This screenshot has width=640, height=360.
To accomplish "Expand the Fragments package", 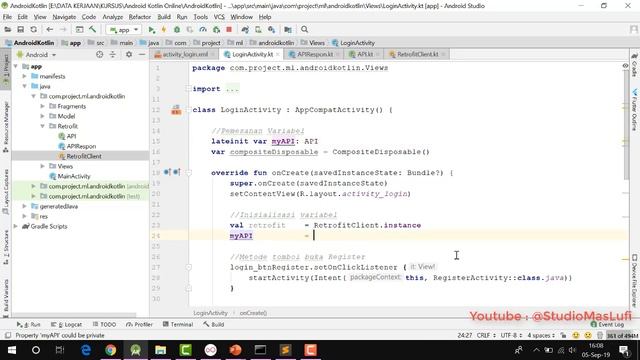I will [x=42, y=106].
